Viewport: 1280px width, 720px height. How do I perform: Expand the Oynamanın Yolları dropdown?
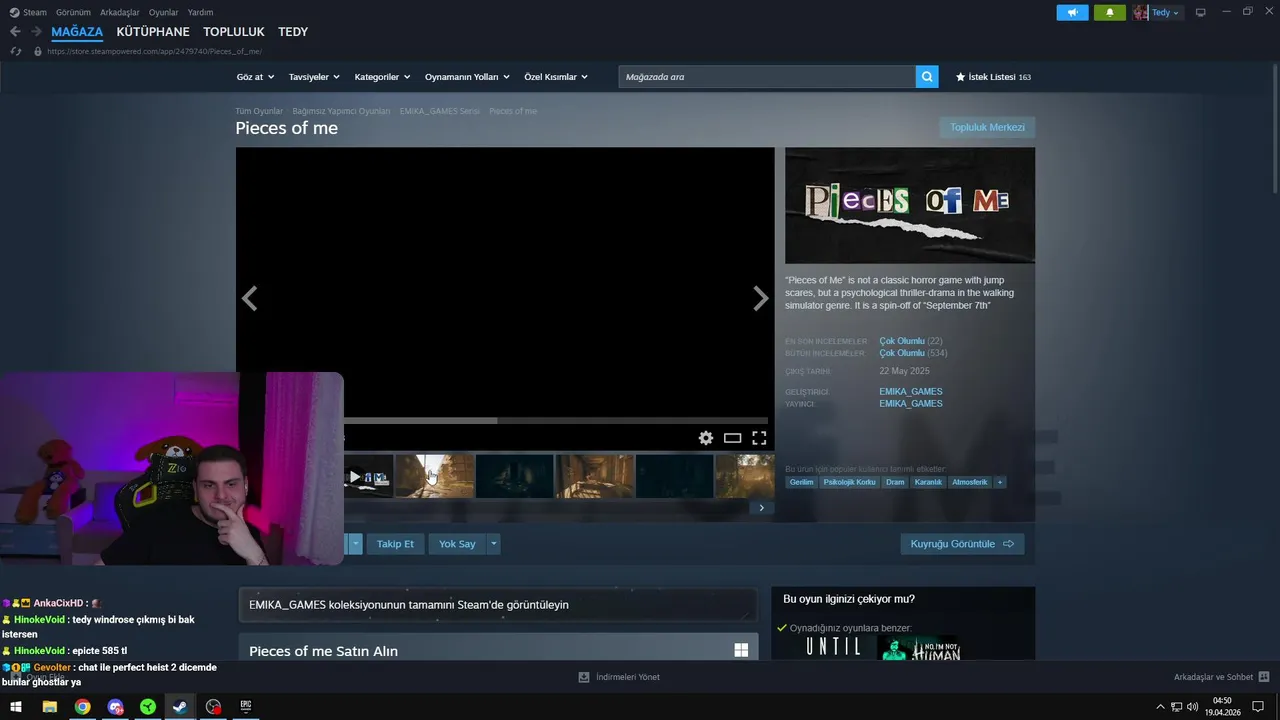coord(467,77)
